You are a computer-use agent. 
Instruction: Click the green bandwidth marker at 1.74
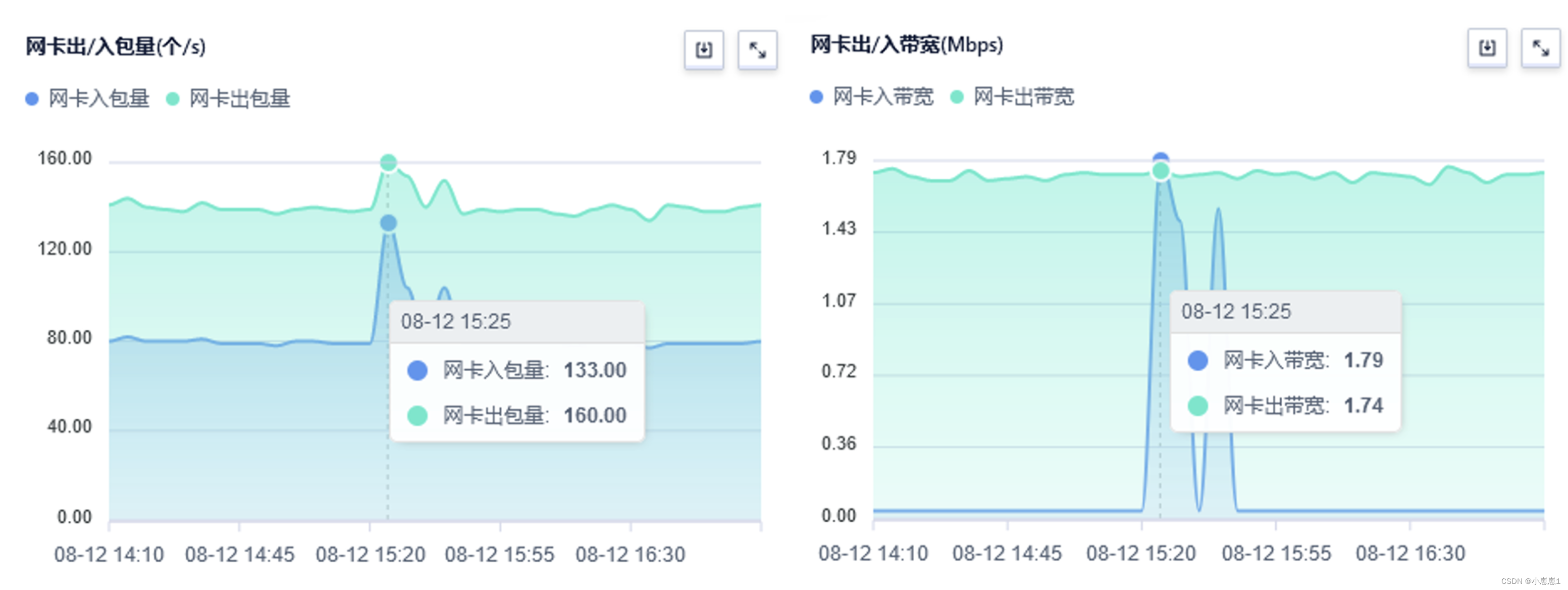[x=1161, y=171]
